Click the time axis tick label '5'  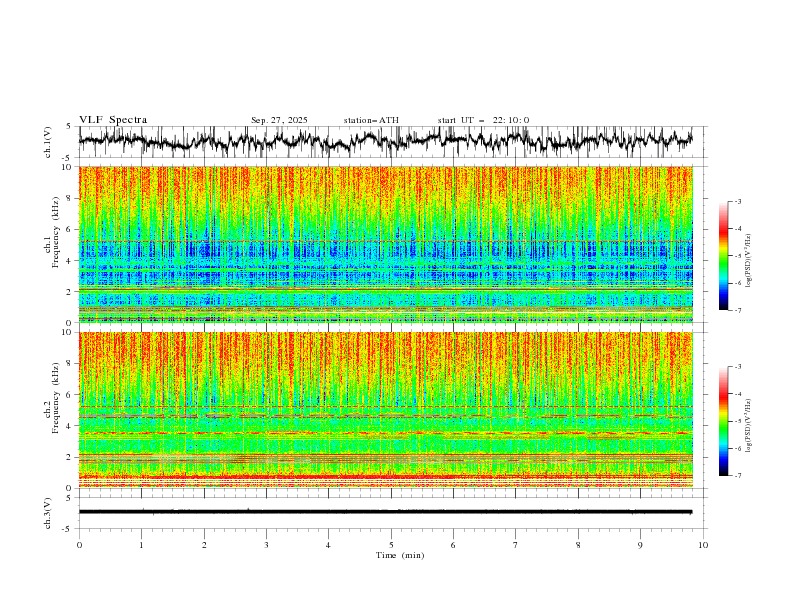coord(391,545)
